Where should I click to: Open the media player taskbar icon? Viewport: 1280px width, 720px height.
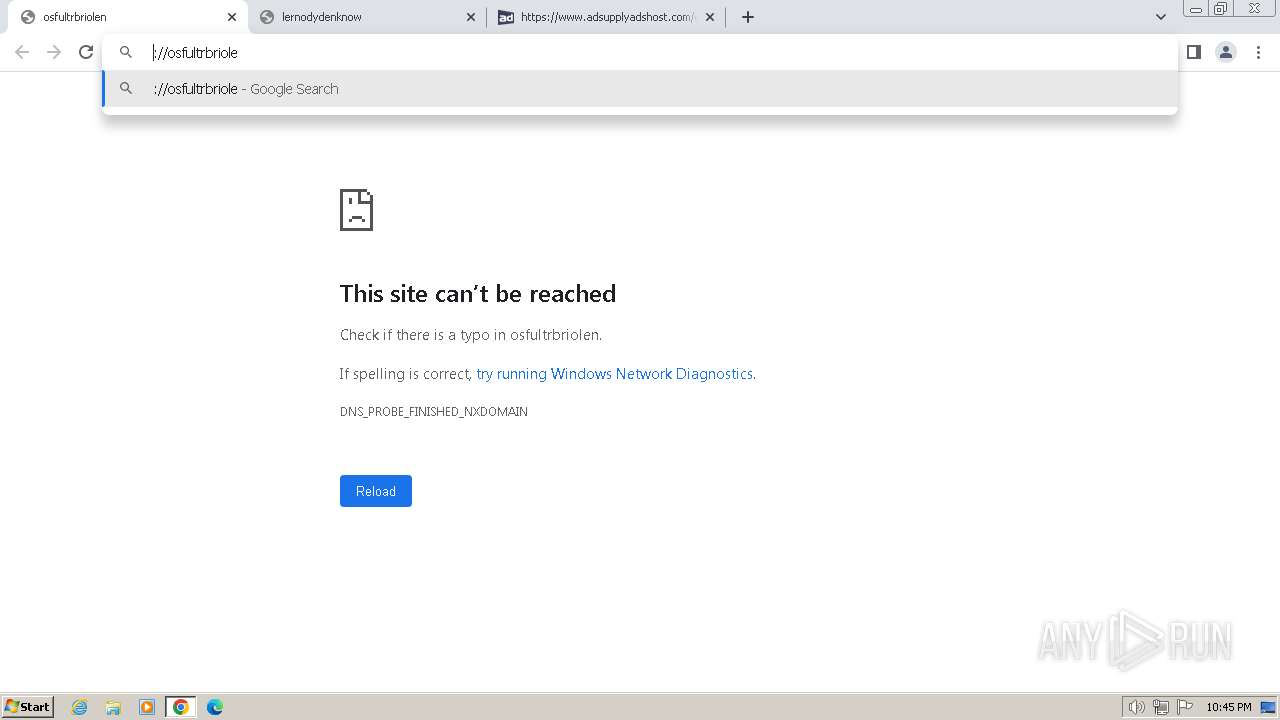pos(147,707)
